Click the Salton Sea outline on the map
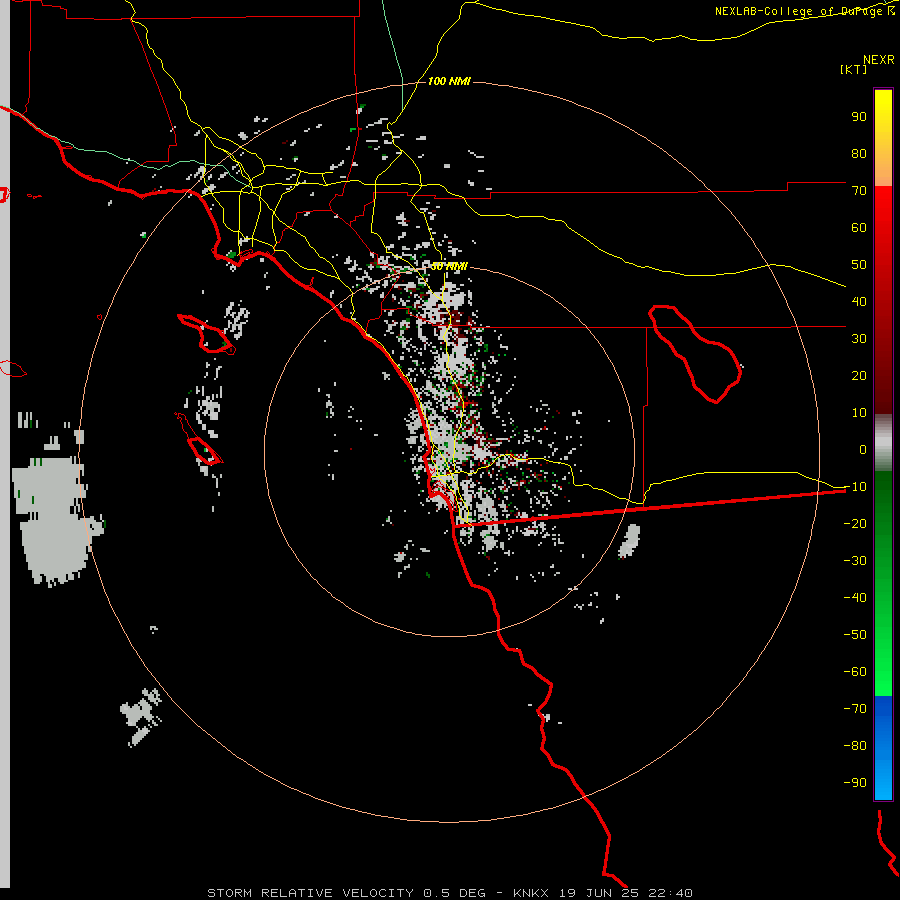Image resolution: width=900 pixels, height=900 pixels. tap(695, 354)
